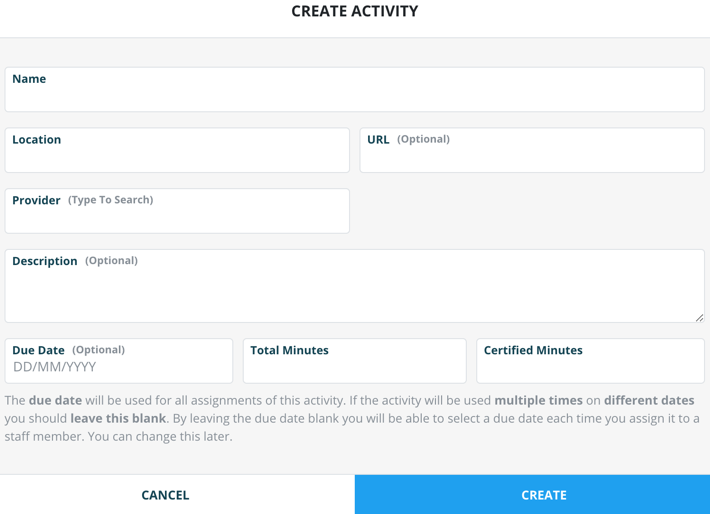Select the optional URL field

click(531, 158)
